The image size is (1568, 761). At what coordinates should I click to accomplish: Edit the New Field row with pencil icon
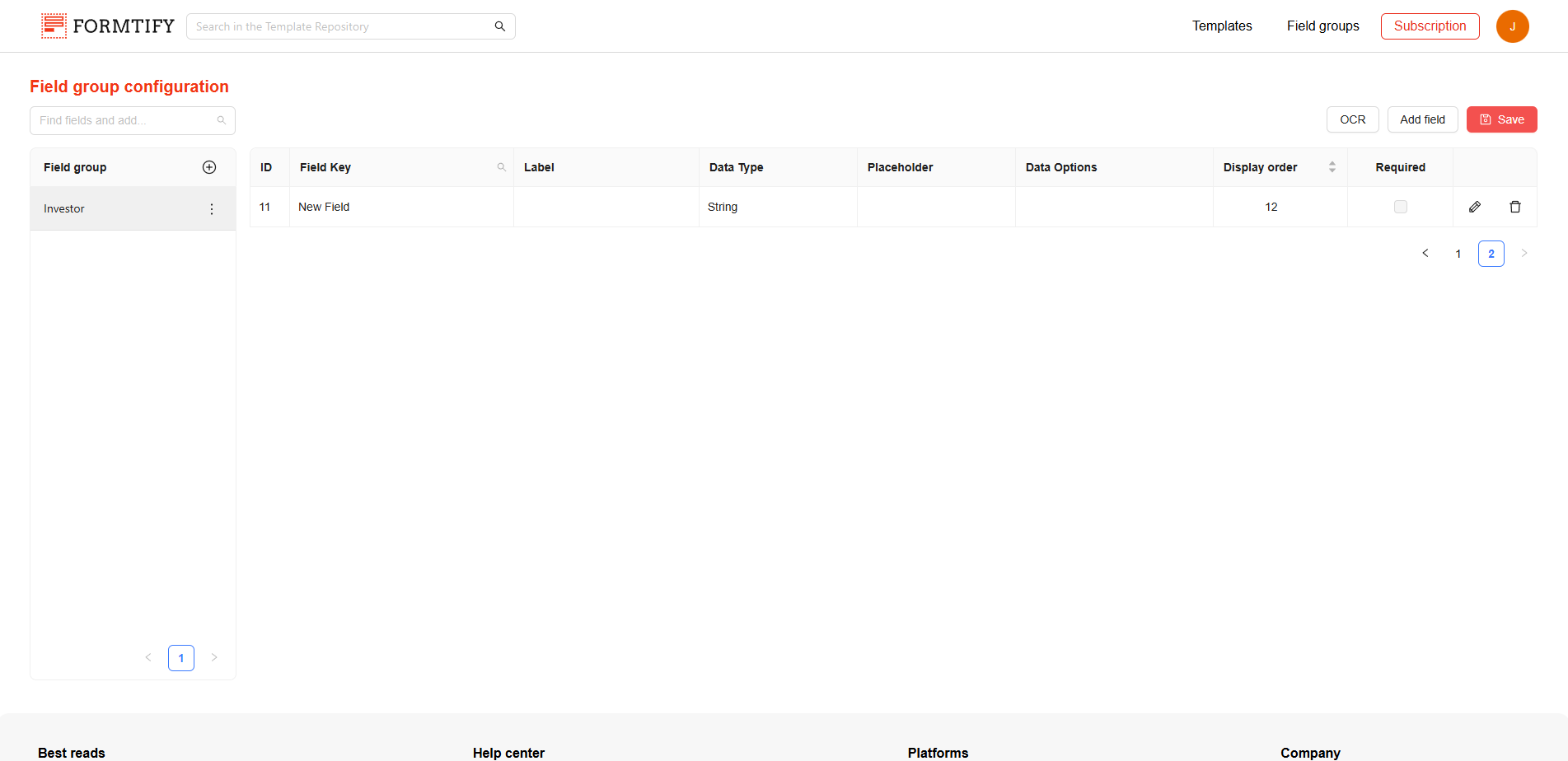(x=1475, y=207)
